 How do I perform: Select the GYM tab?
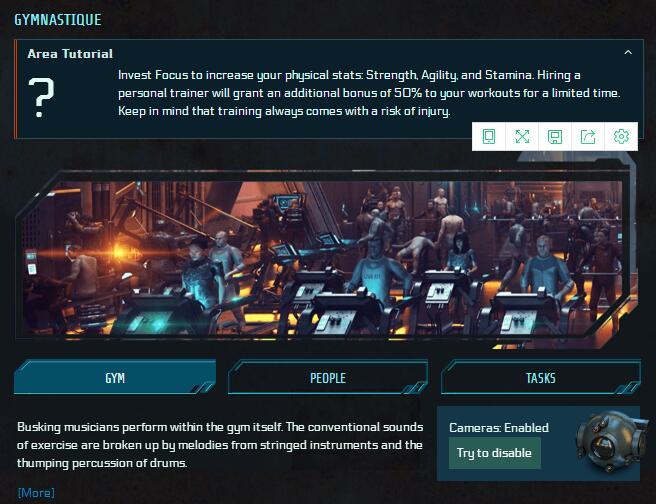tap(115, 377)
